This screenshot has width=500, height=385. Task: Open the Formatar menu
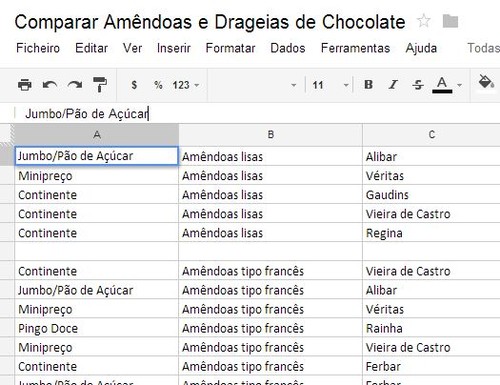pyautogui.click(x=230, y=48)
